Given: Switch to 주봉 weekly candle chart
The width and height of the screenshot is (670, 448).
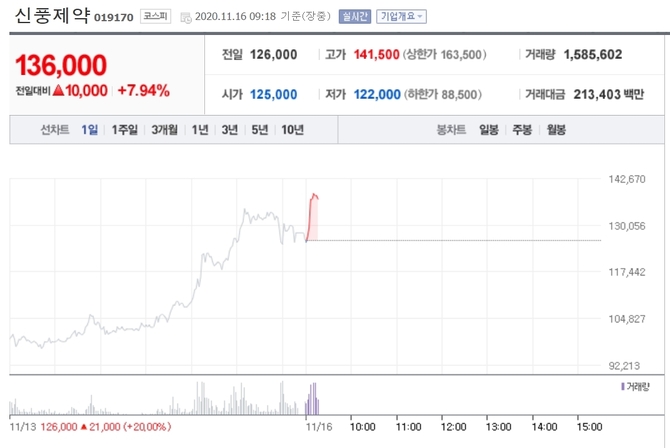Looking at the screenshot, I should pyautogui.click(x=522, y=130).
